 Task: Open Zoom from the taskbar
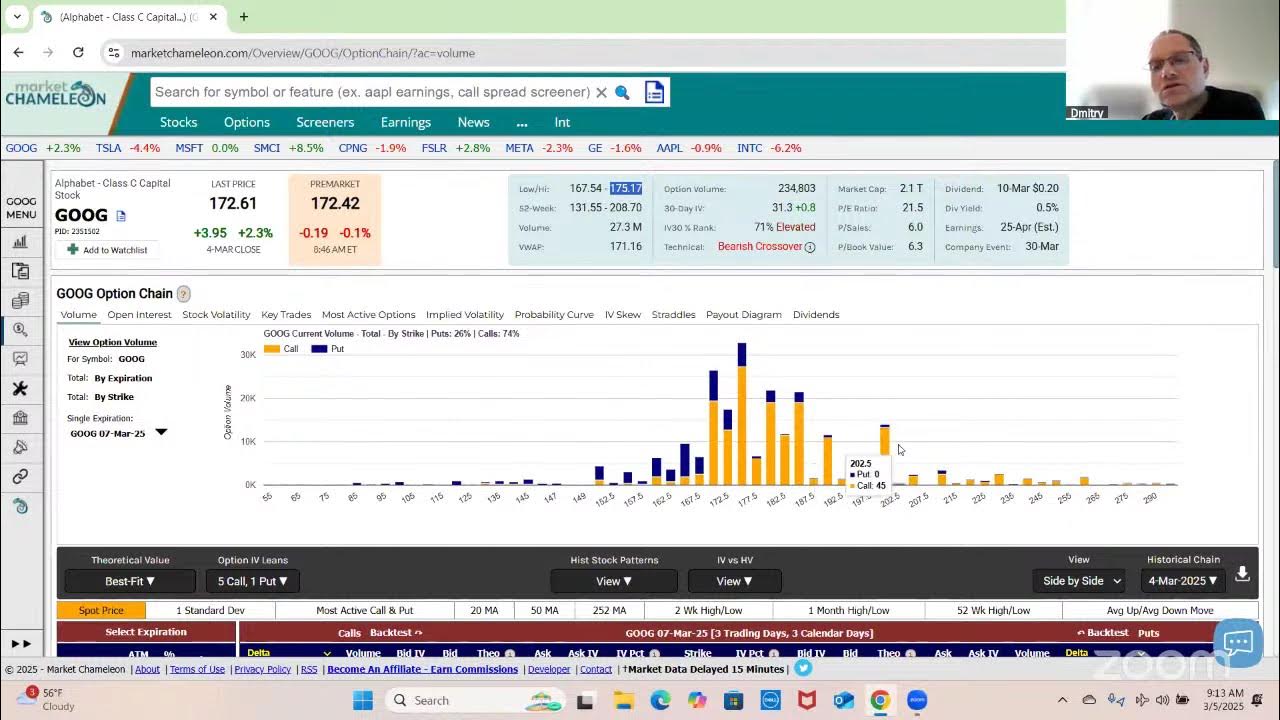coord(917,700)
